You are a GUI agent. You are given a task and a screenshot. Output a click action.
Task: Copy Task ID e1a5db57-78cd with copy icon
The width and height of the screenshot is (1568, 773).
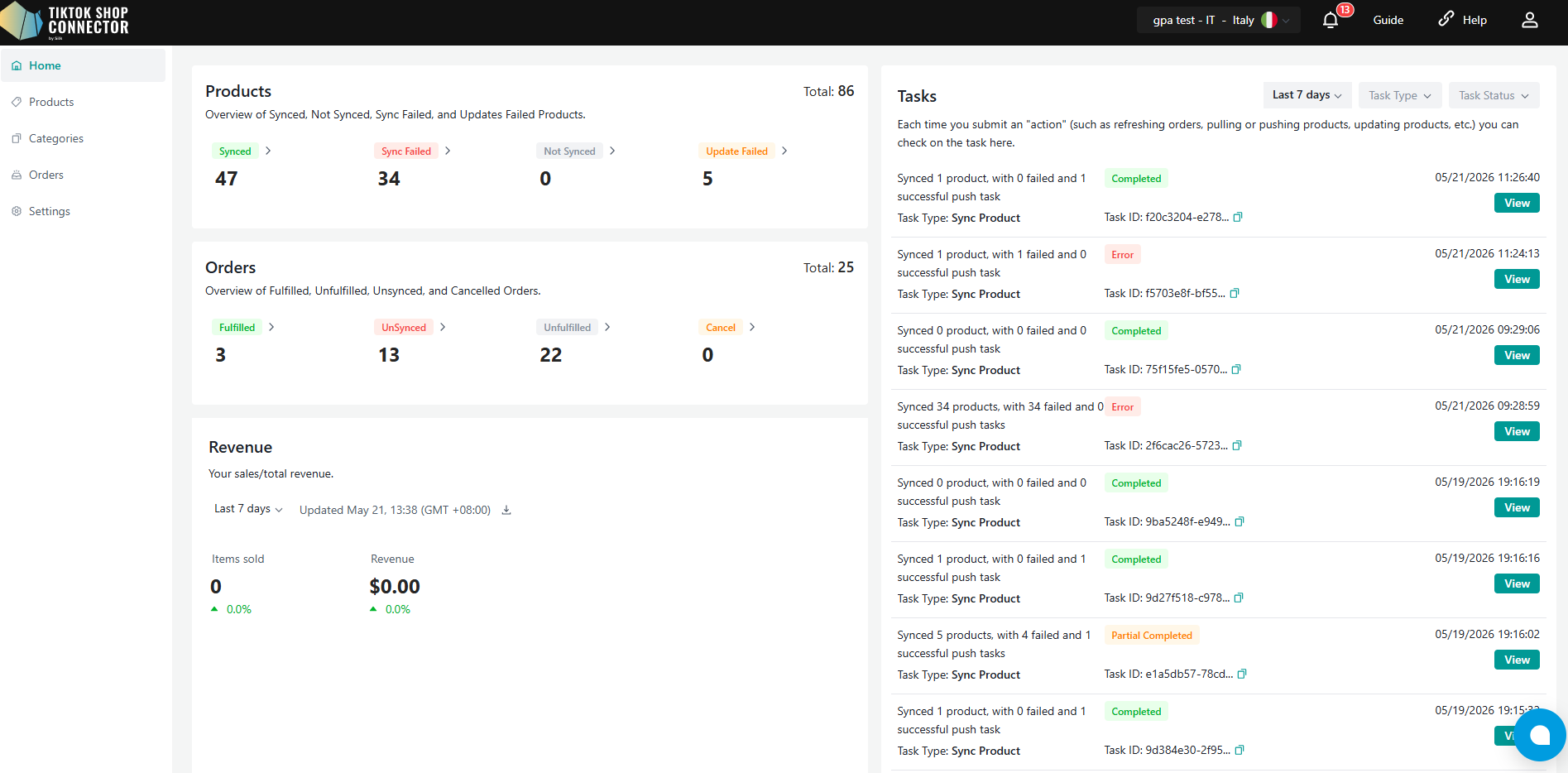[x=1242, y=674]
